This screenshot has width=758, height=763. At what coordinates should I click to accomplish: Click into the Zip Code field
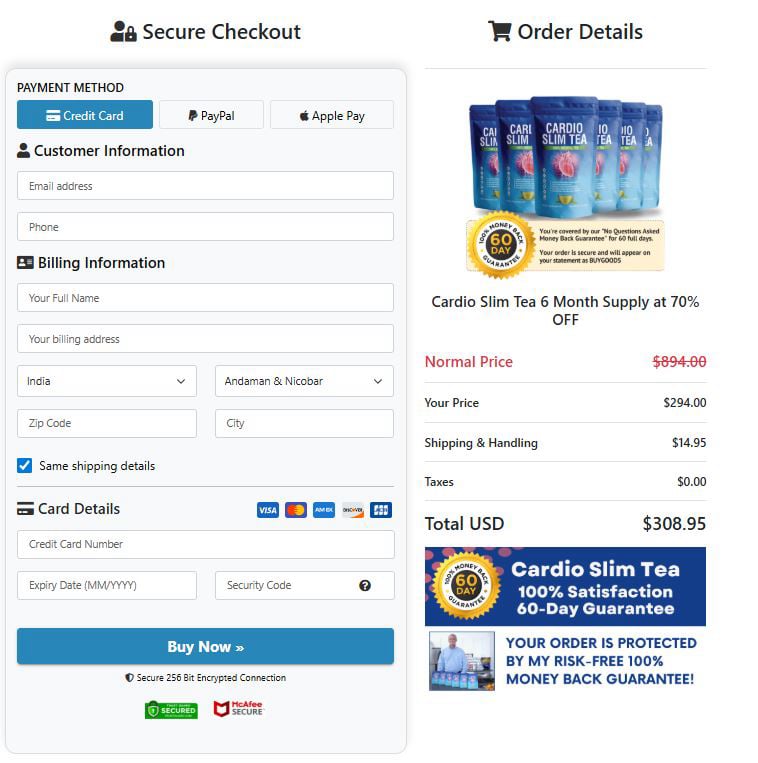[107, 423]
